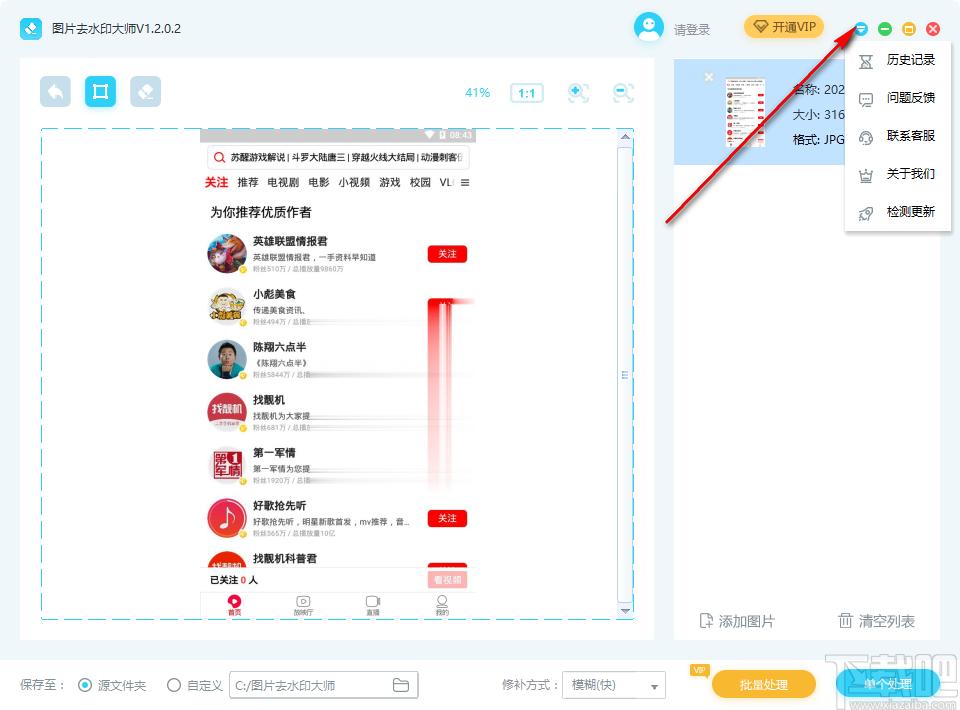Click the undo arrow tool button
This screenshot has height=710, width=960.
(x=56, y=92)
